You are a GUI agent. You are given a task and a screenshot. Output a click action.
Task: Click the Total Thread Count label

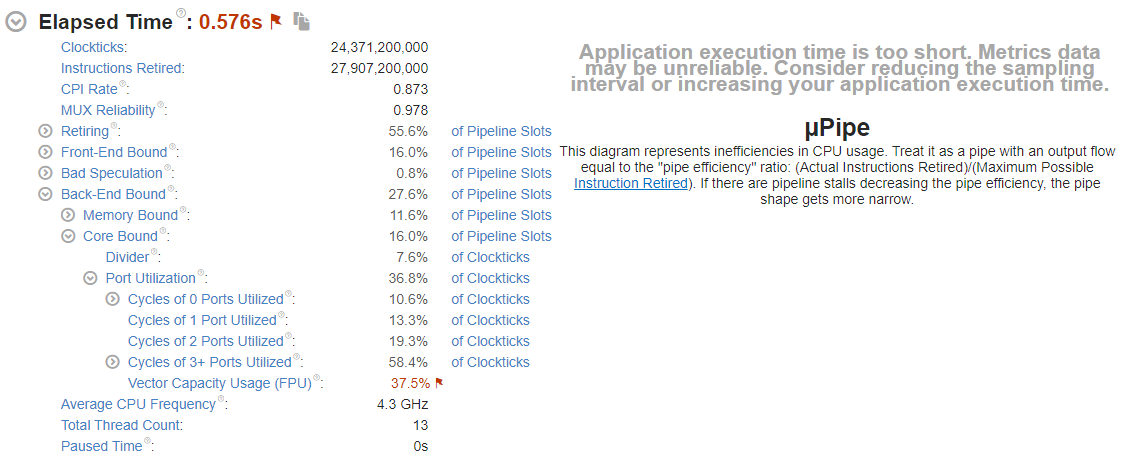coord(121,425)
